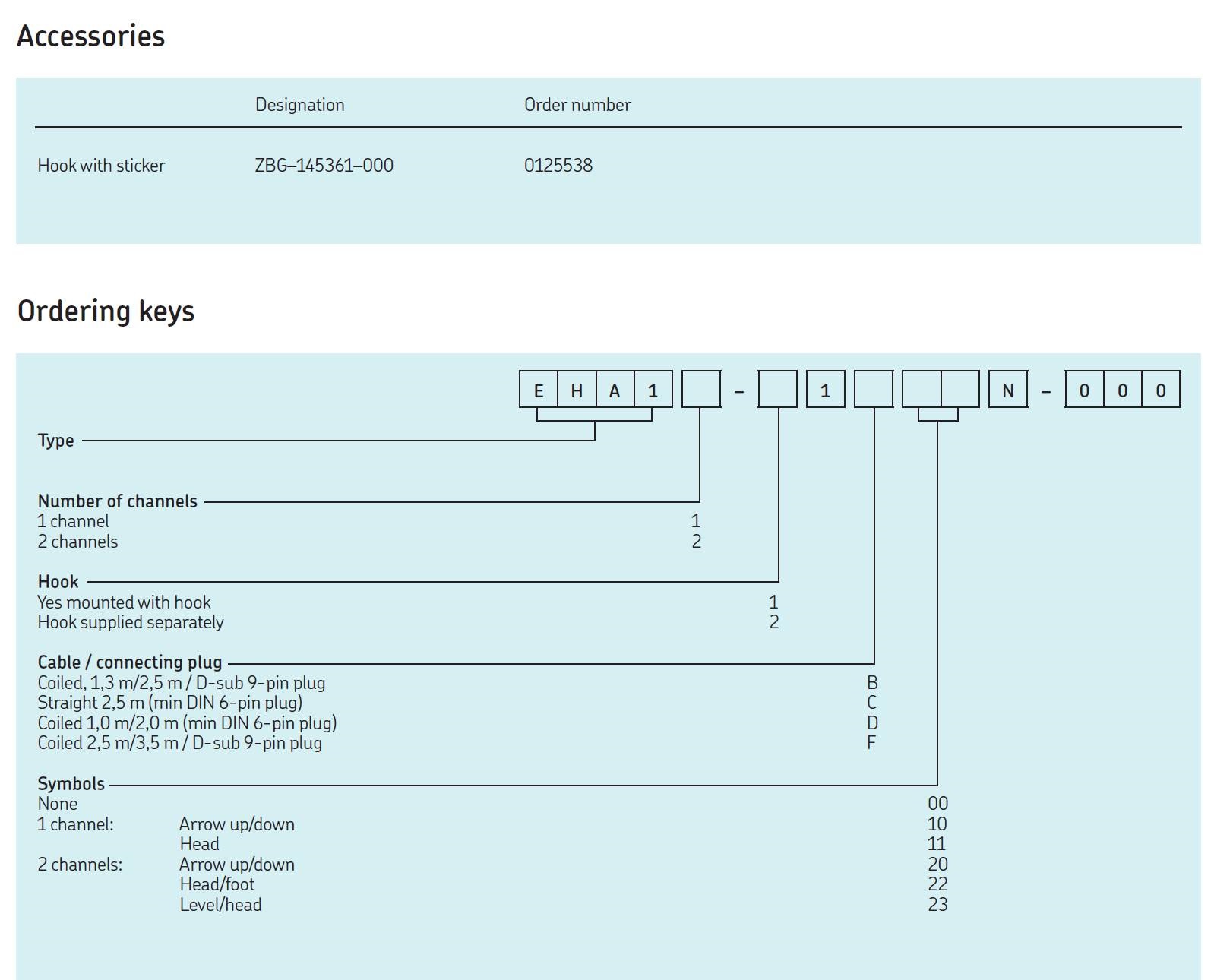Select the box containing letter H
Image resolution: width=1214 pixels, height=980 pixels.
tap(577, 390)
